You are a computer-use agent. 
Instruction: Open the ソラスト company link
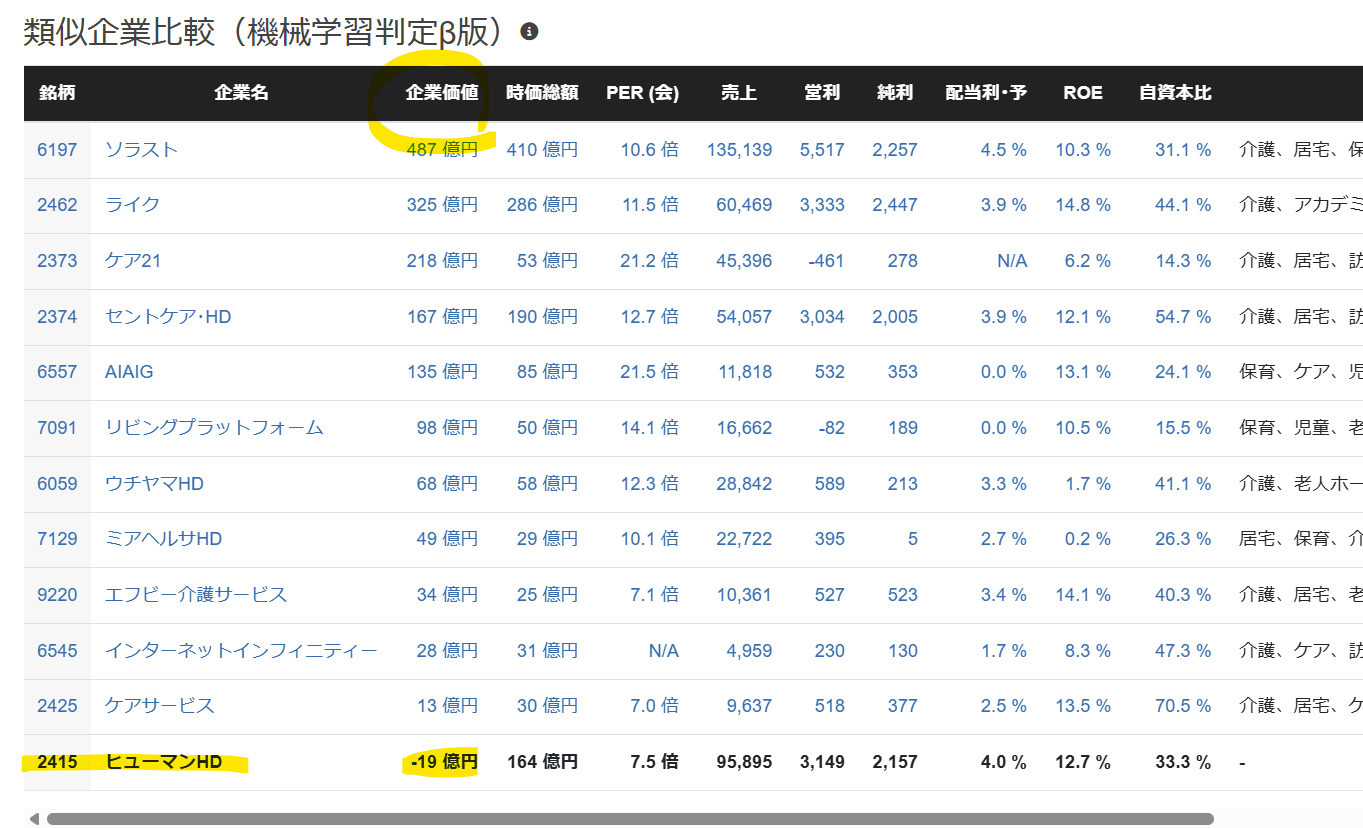tap(141, 150)
